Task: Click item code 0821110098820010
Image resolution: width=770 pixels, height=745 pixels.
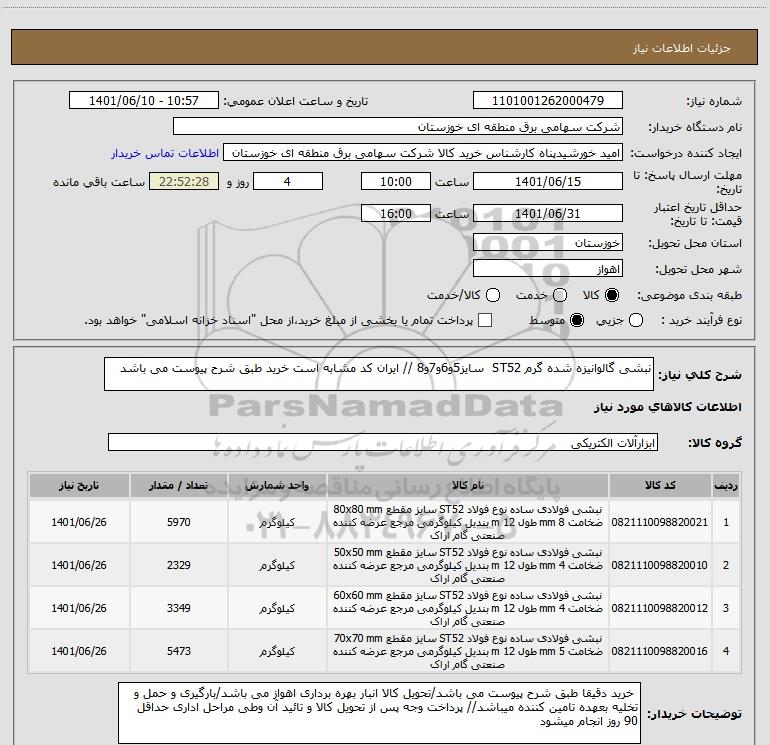Action: click(x=660, y=565)
